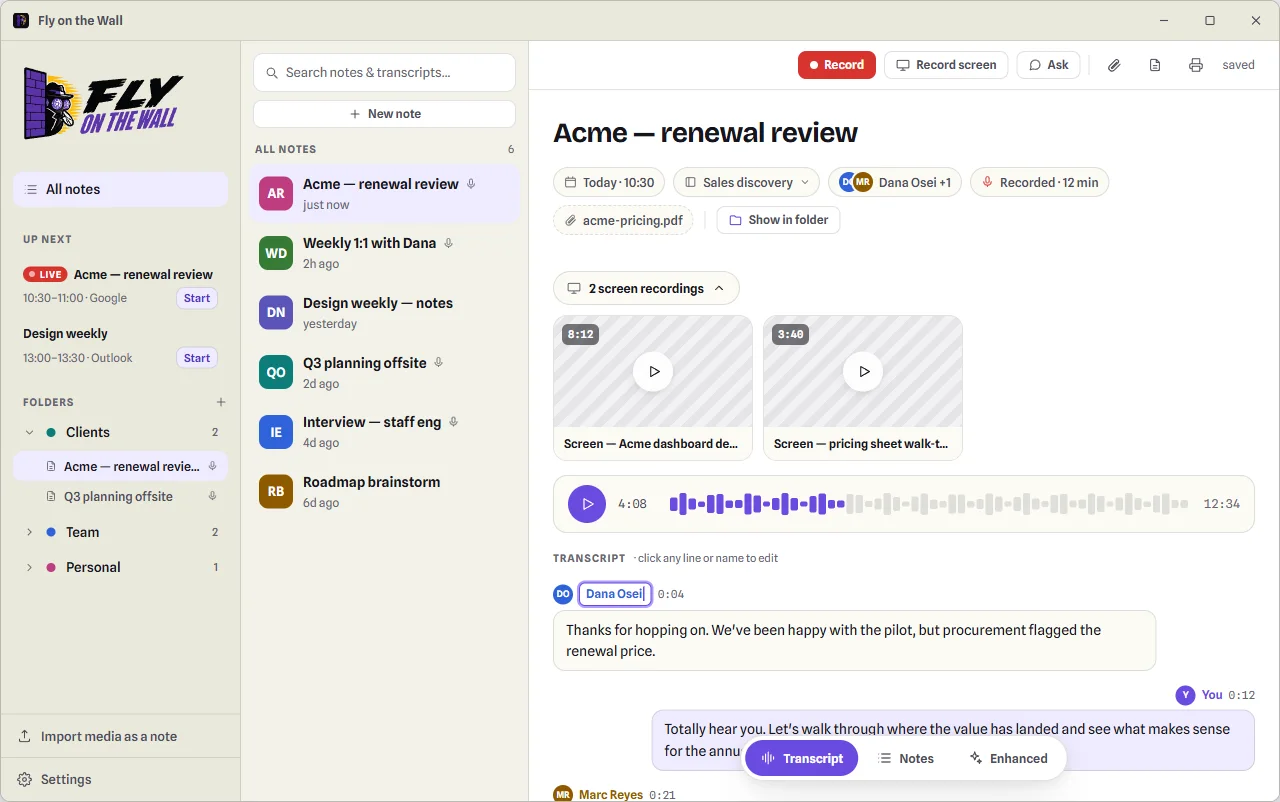Start recording with the Record button
The width and height of the screenshot is (1280, 802).
[x=837, y=65]
